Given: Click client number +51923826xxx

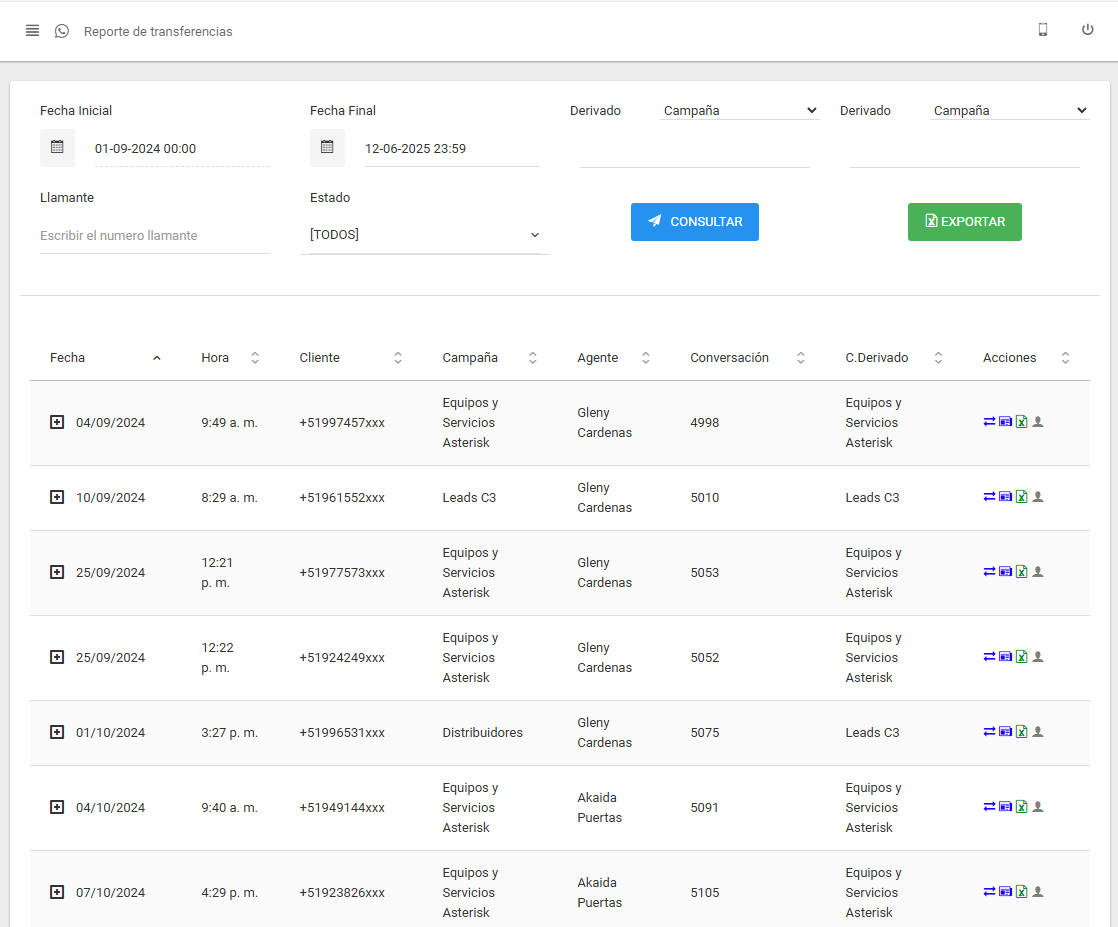Looking at the screenshot, I should tap(342, 893).
